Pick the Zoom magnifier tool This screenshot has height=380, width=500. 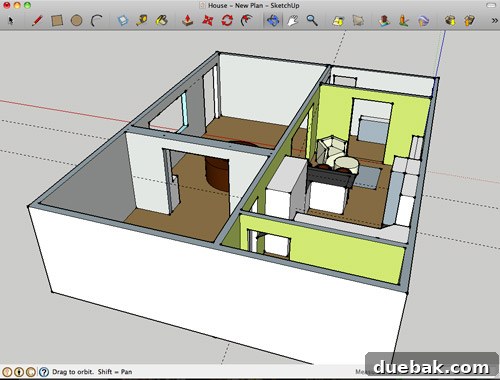tap(312, 21)
